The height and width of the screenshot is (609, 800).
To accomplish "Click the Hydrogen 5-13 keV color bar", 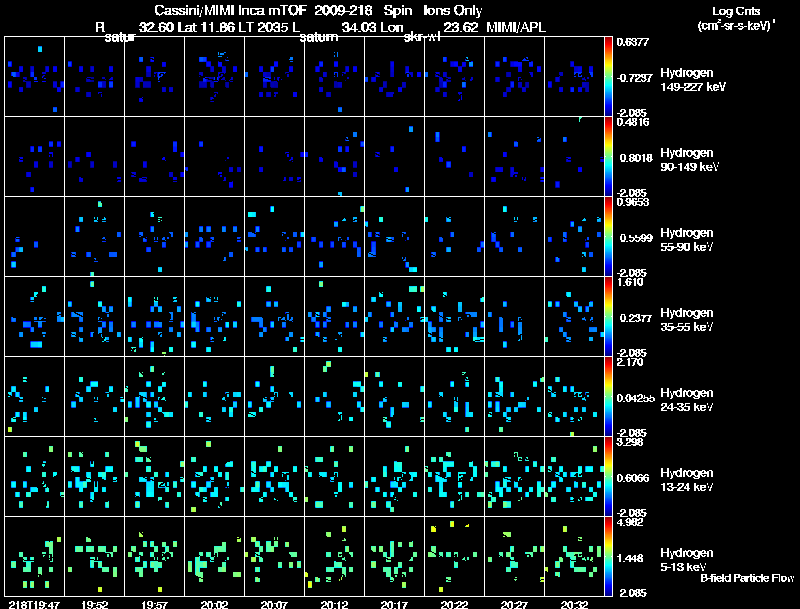I will (608, 556).
